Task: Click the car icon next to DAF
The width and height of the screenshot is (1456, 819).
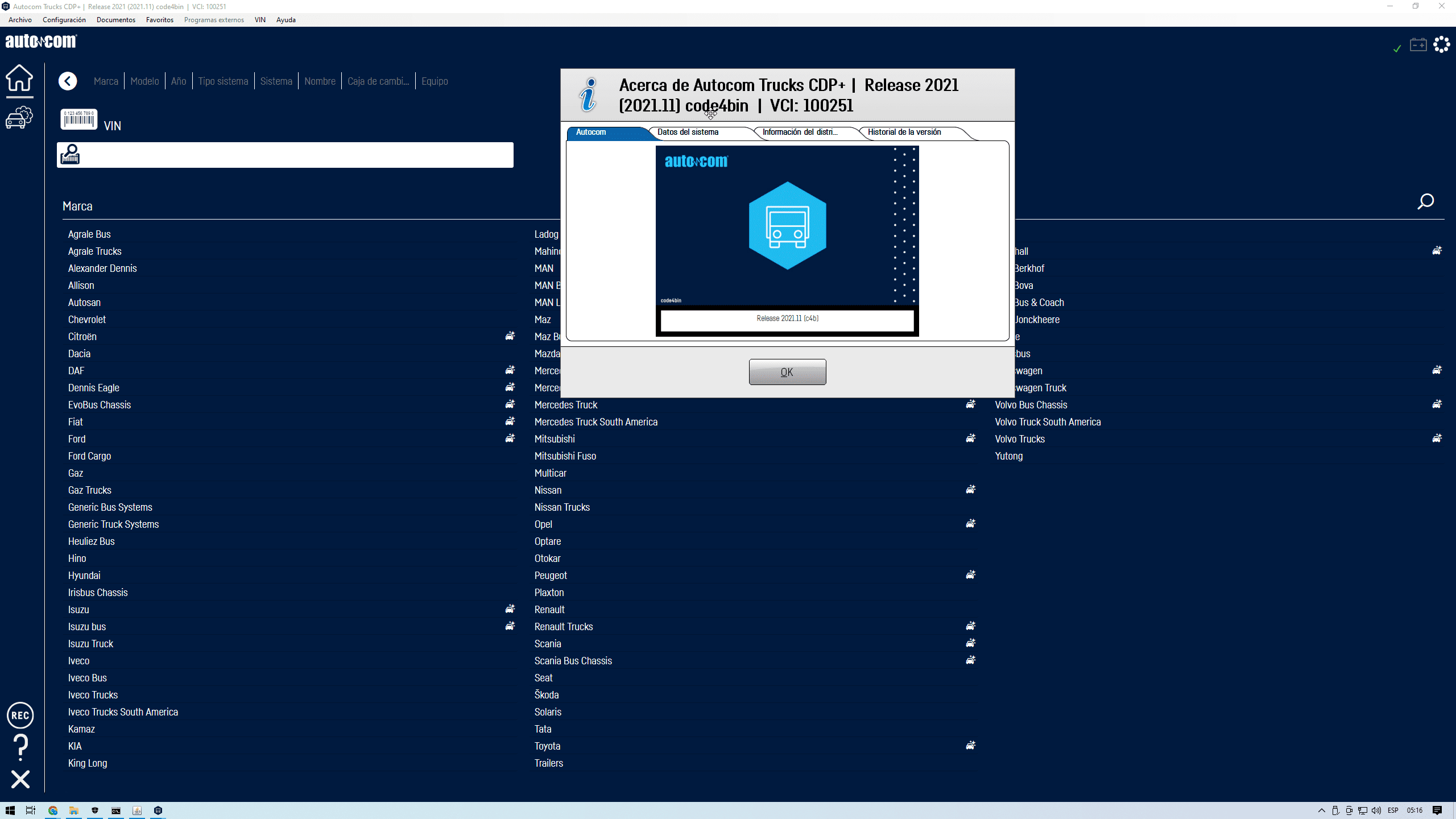Action: point(510,370)
